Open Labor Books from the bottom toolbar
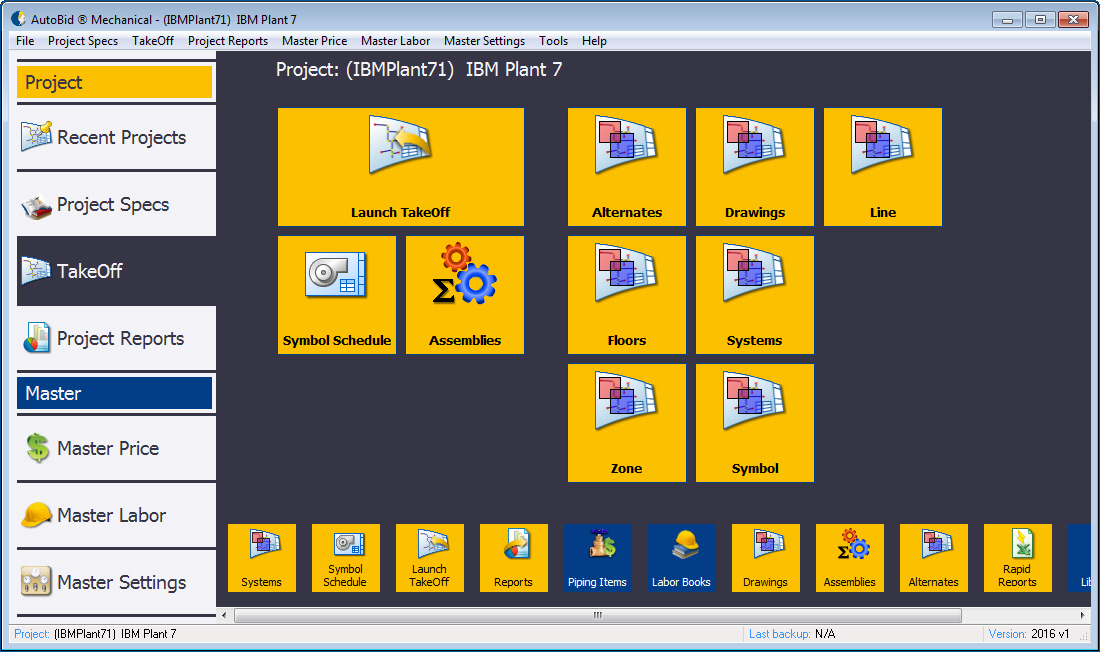This screenshot has height=652, width=1100. click(x=681, y=557)
